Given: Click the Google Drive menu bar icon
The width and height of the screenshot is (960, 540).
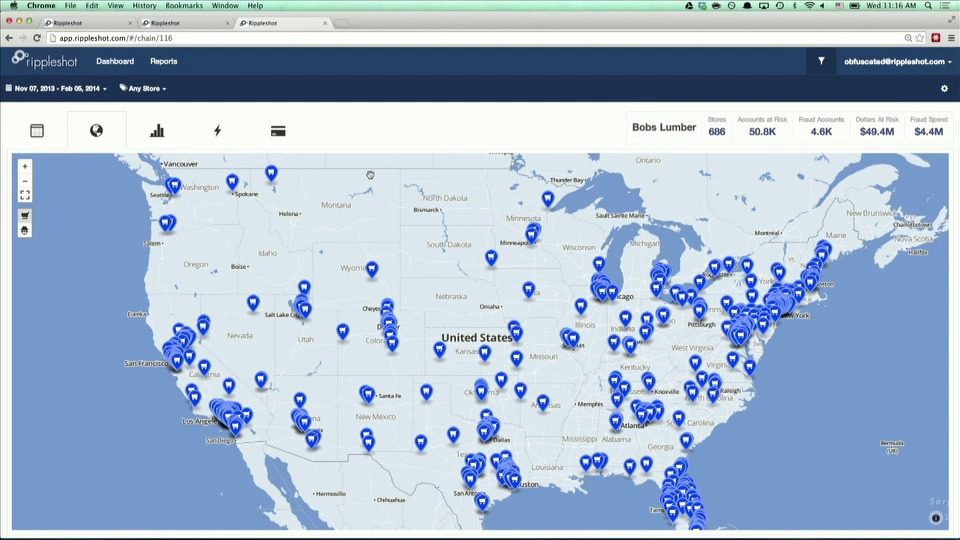Looking at the screenshot, I should click(x=689, y=6).
